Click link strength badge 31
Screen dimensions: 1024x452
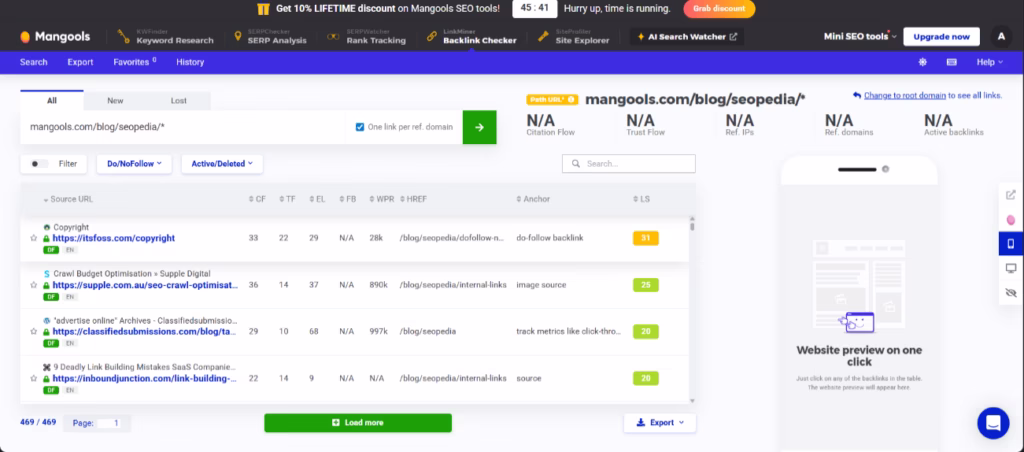click(646, 238)
